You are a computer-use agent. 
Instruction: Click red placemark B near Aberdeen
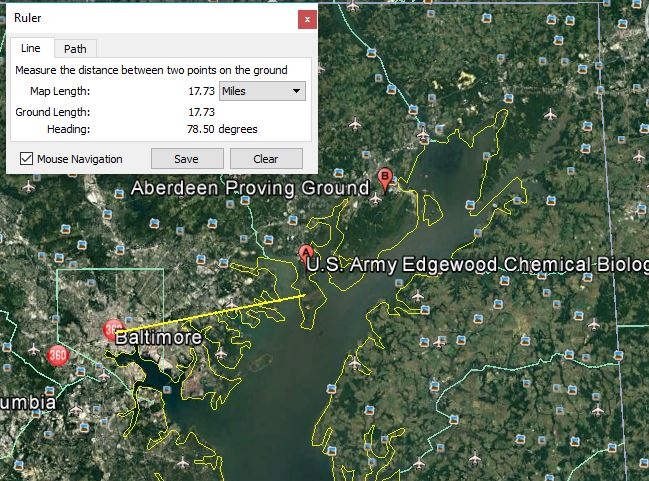pos(385,179)
